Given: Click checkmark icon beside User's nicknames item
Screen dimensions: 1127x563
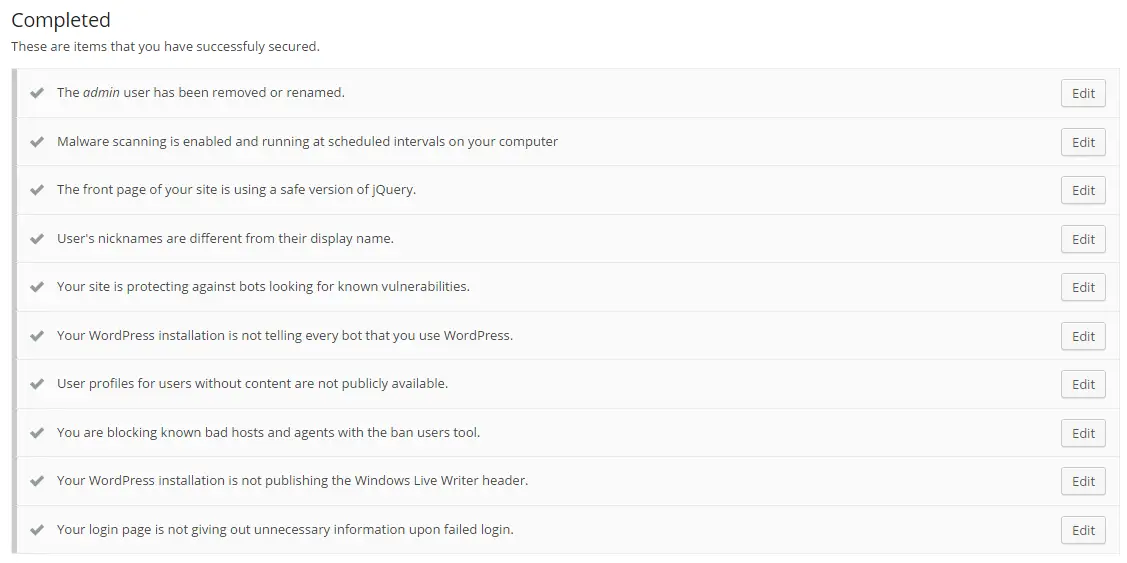Looking at the screenshot, I should click(x=37, y=239).
